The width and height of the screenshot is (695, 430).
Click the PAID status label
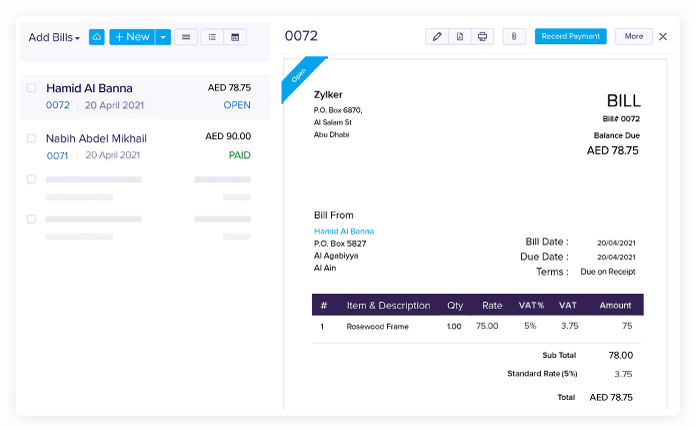[x=240, y=155]
